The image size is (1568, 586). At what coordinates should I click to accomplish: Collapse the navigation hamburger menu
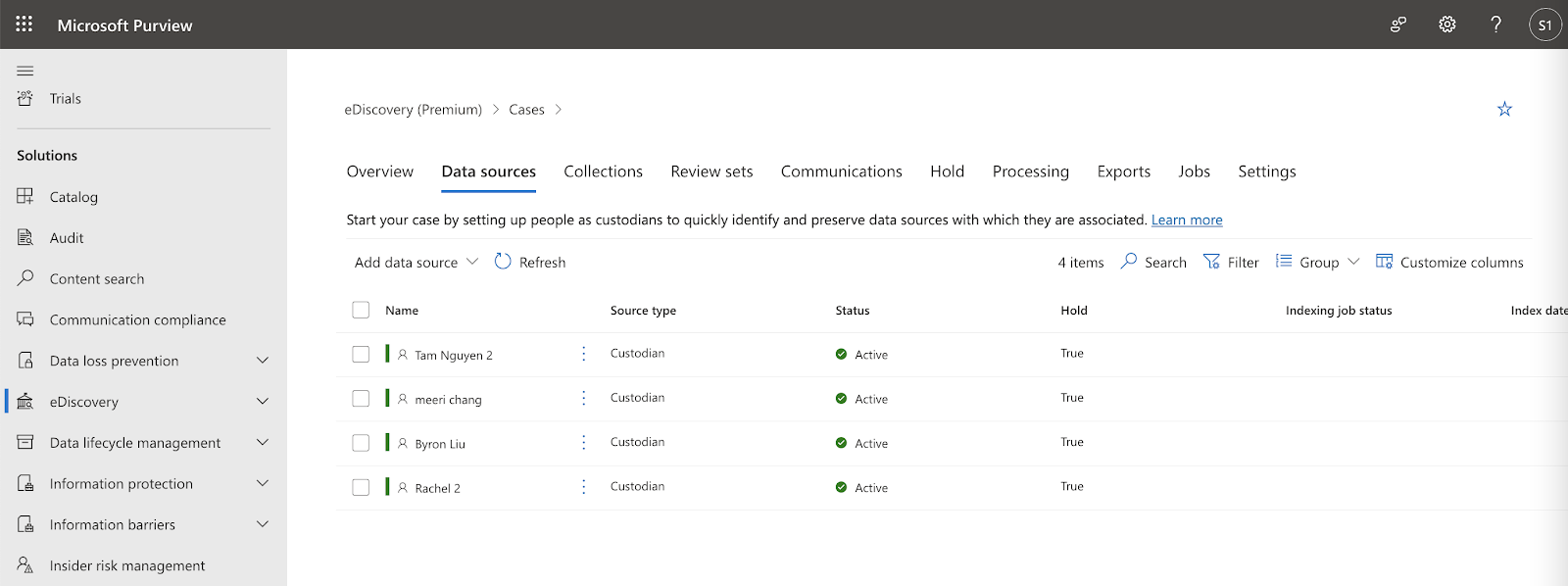point(25,71)
